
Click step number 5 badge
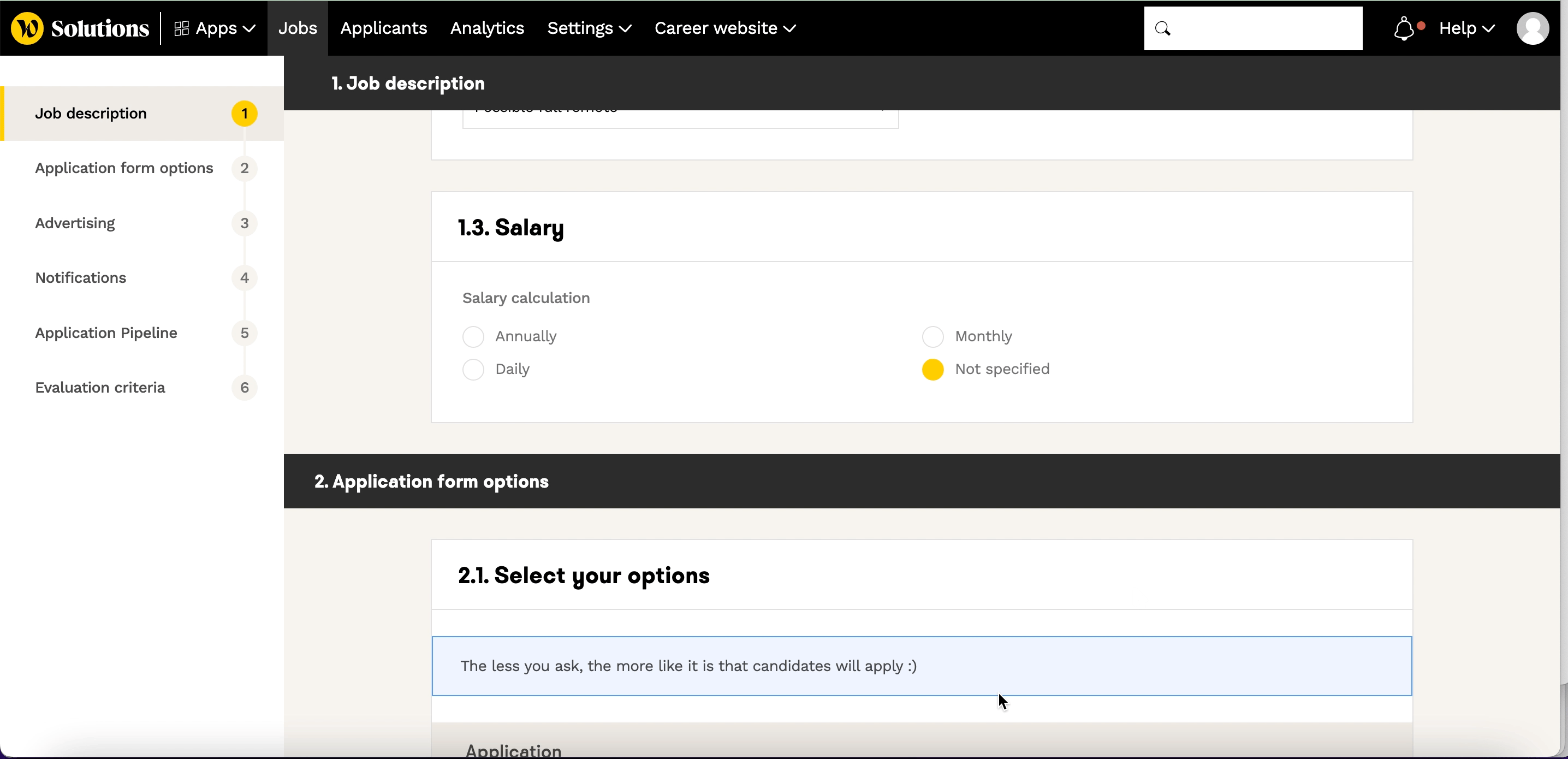(x=244, y=333)
